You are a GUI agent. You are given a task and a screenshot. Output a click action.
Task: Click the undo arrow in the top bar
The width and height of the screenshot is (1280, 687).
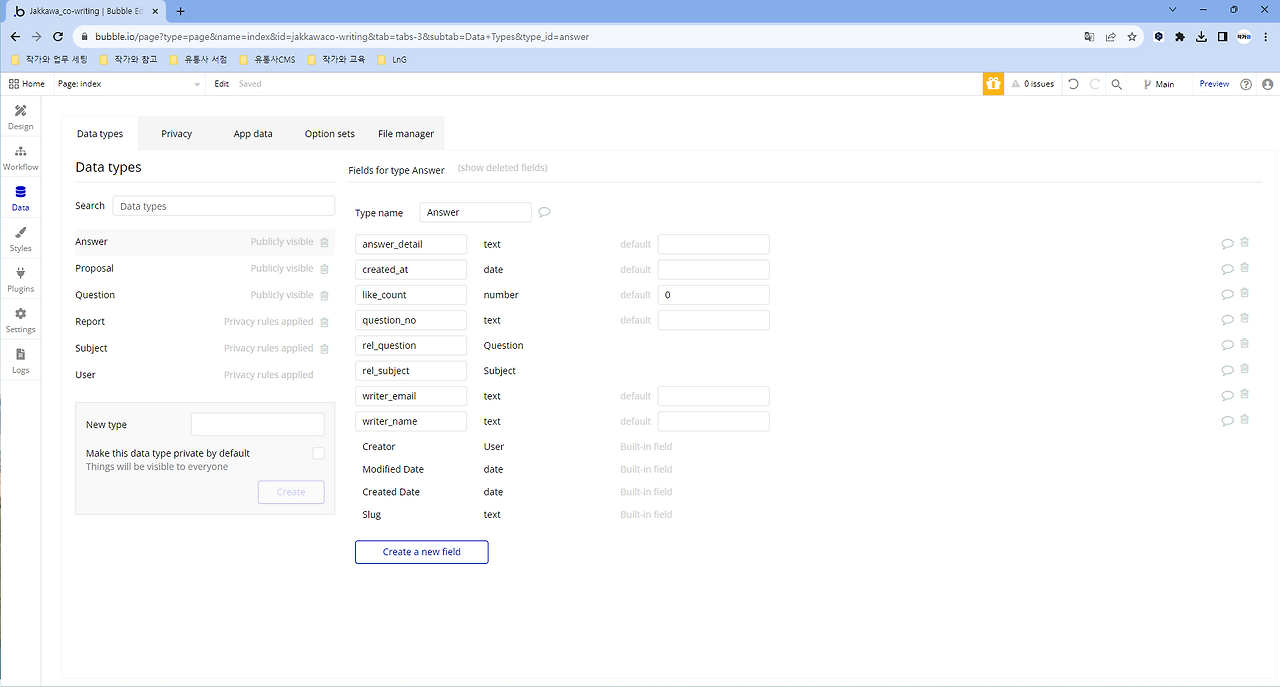pyautogui.click(x=1073, y=84)
